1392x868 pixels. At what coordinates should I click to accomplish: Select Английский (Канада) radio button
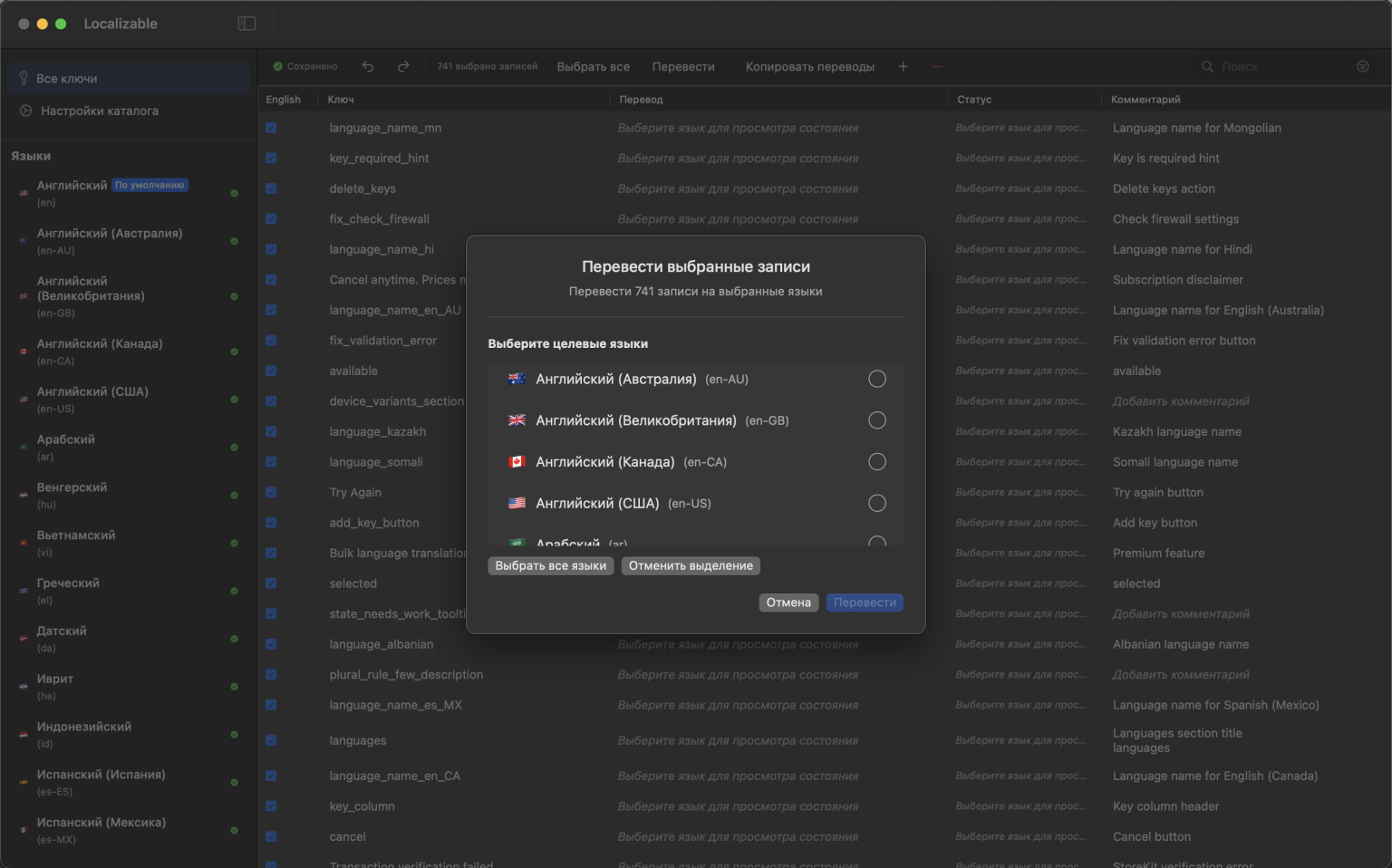click(x=877, y=462)
